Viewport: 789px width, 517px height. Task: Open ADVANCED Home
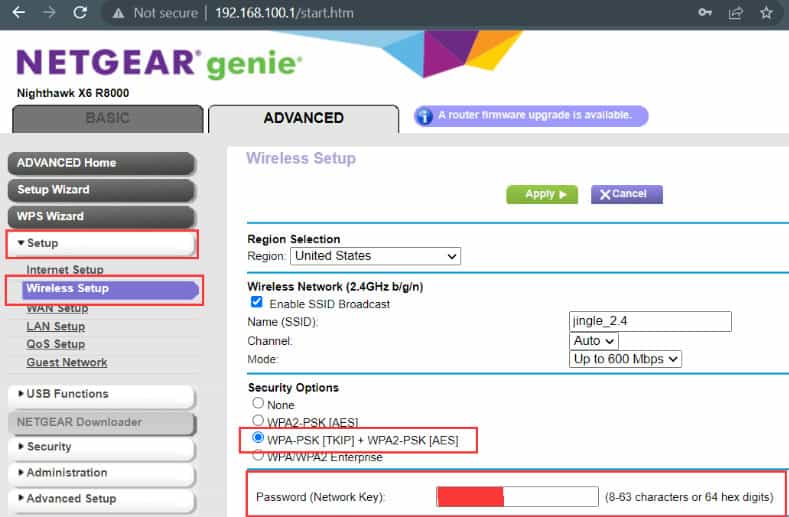pyautogui.click(x=102, y=163)
